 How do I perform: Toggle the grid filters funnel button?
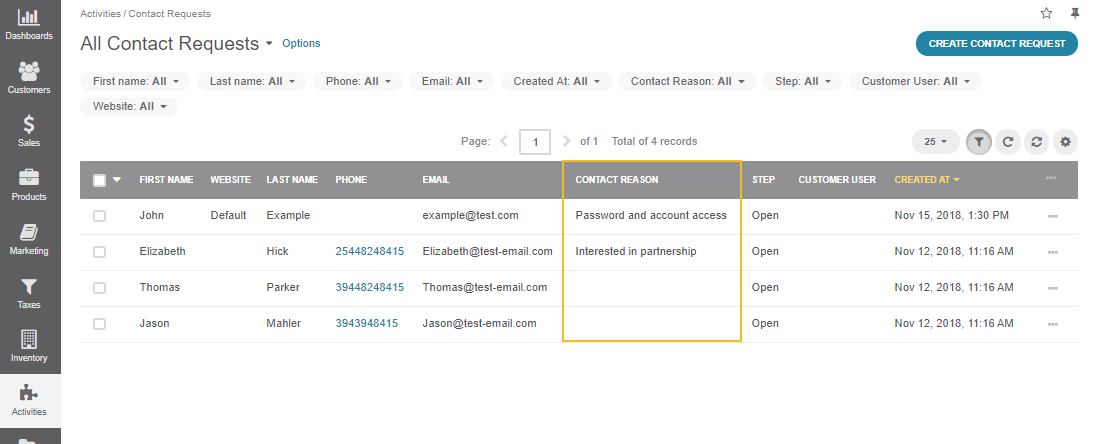coord(979,142)
